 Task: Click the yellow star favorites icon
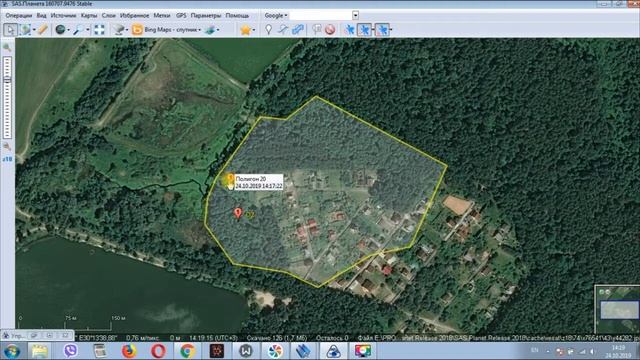click(246, 29)
